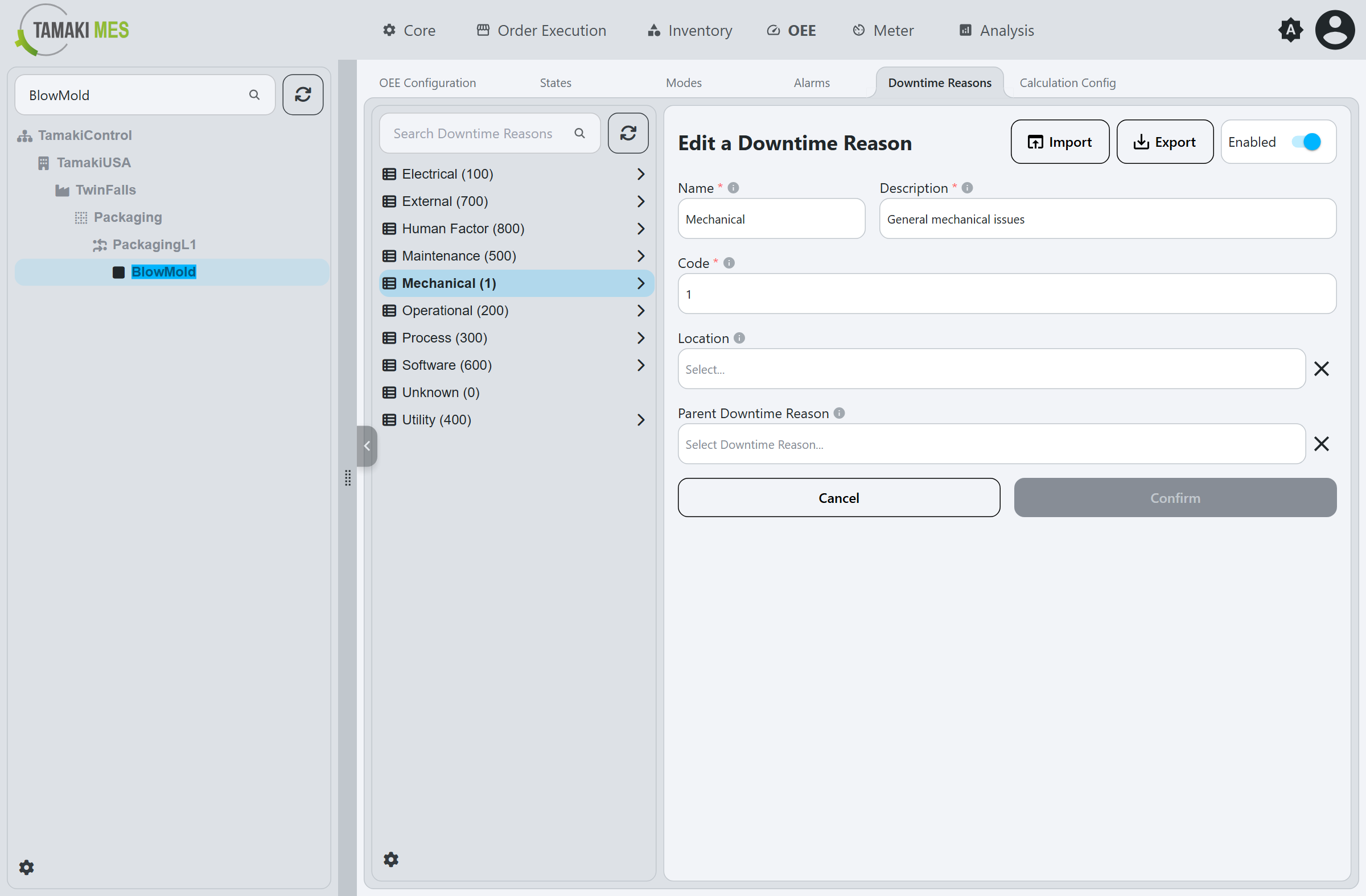This screenshot has height=896, width=1366.
Task: Open the Inventory menu
Action: (x=689, y=30)
